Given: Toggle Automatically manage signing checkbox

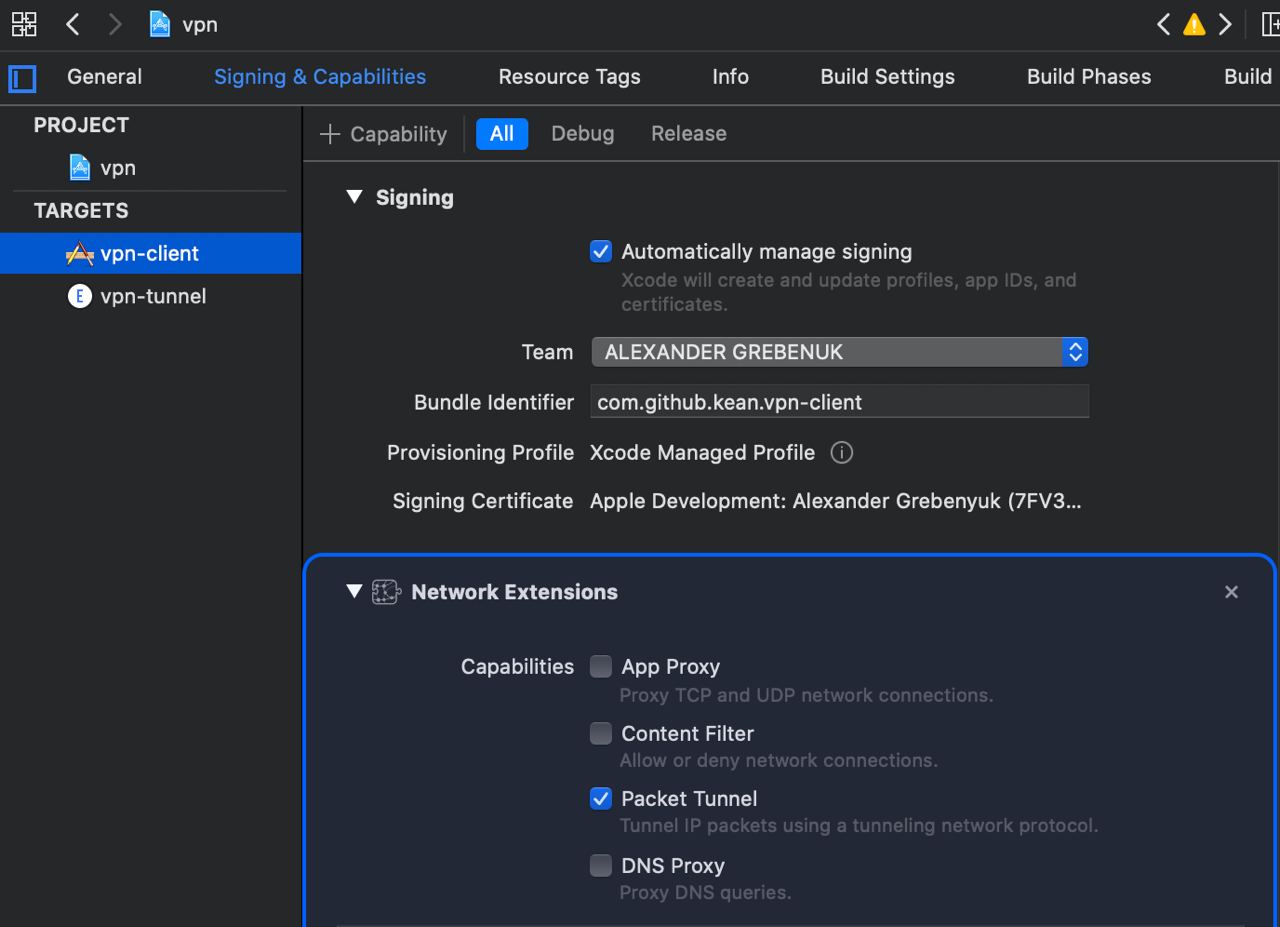Looking at the screenshot, I should 600,252.
